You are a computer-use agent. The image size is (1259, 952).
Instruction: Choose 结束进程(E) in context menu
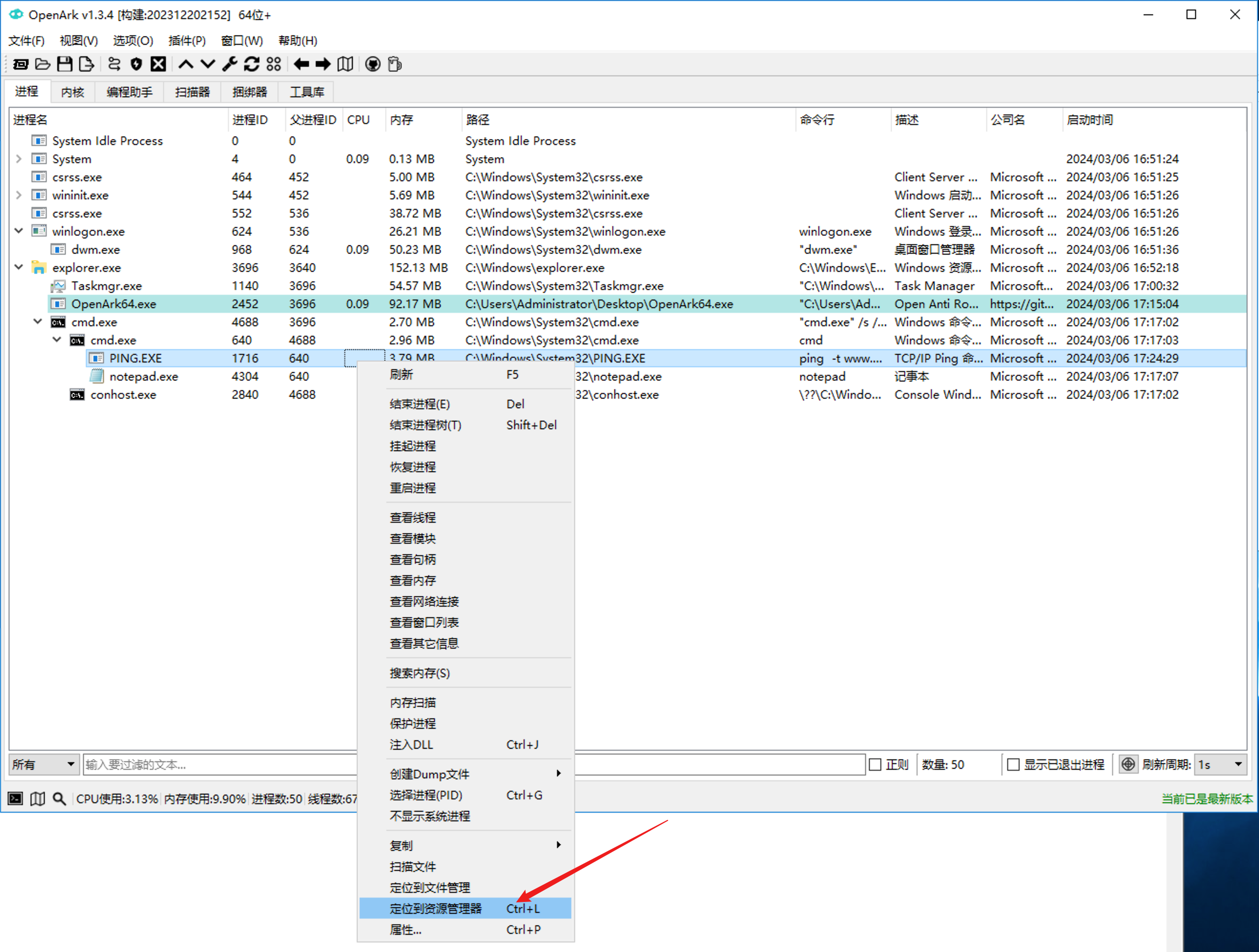point(420,404)
